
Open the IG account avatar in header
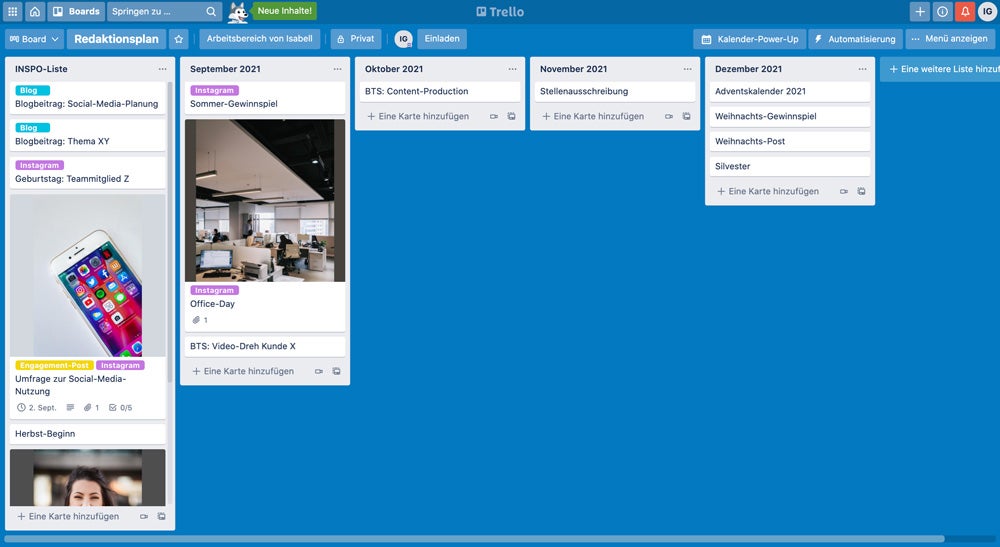pos(987,12)
